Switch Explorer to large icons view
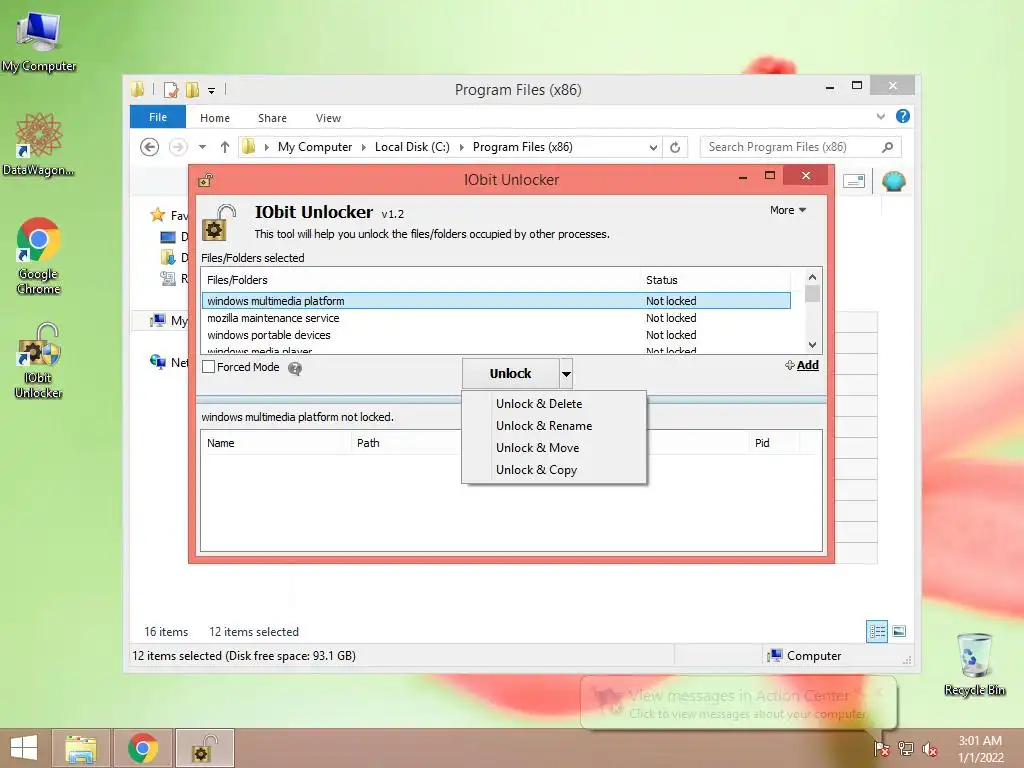Viewport: 1024px width, 768px height. [x=899, y=631]
